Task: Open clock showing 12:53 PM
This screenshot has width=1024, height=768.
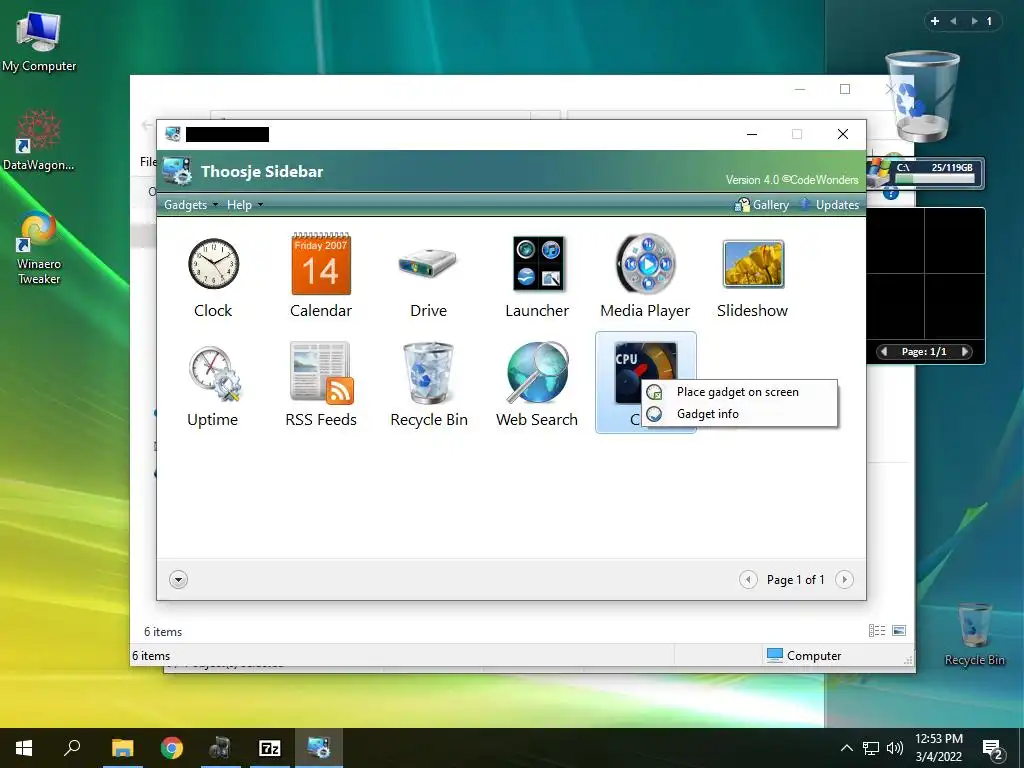Action: tap(938, 748)
